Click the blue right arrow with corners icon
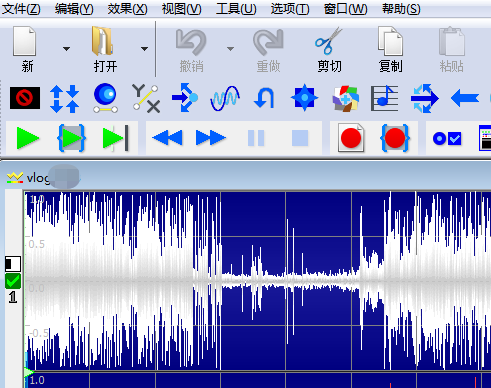The image size is (491, 388). click(x=425, y=98)
